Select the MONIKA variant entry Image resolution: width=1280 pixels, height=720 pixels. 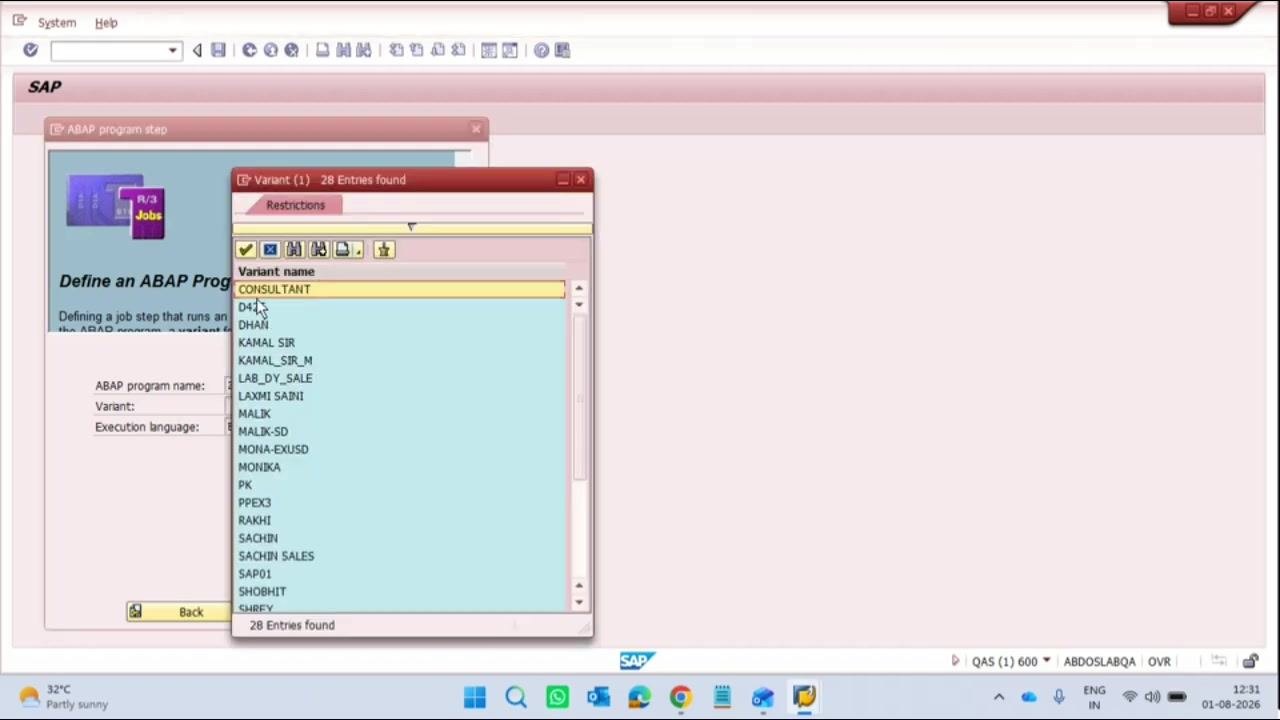point(401,467)
